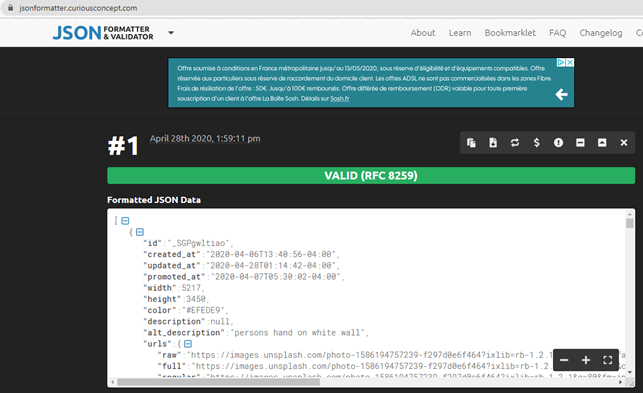Select the "id" key text
643x393 pixels.
pyautogui.click(x=153, y=243)
